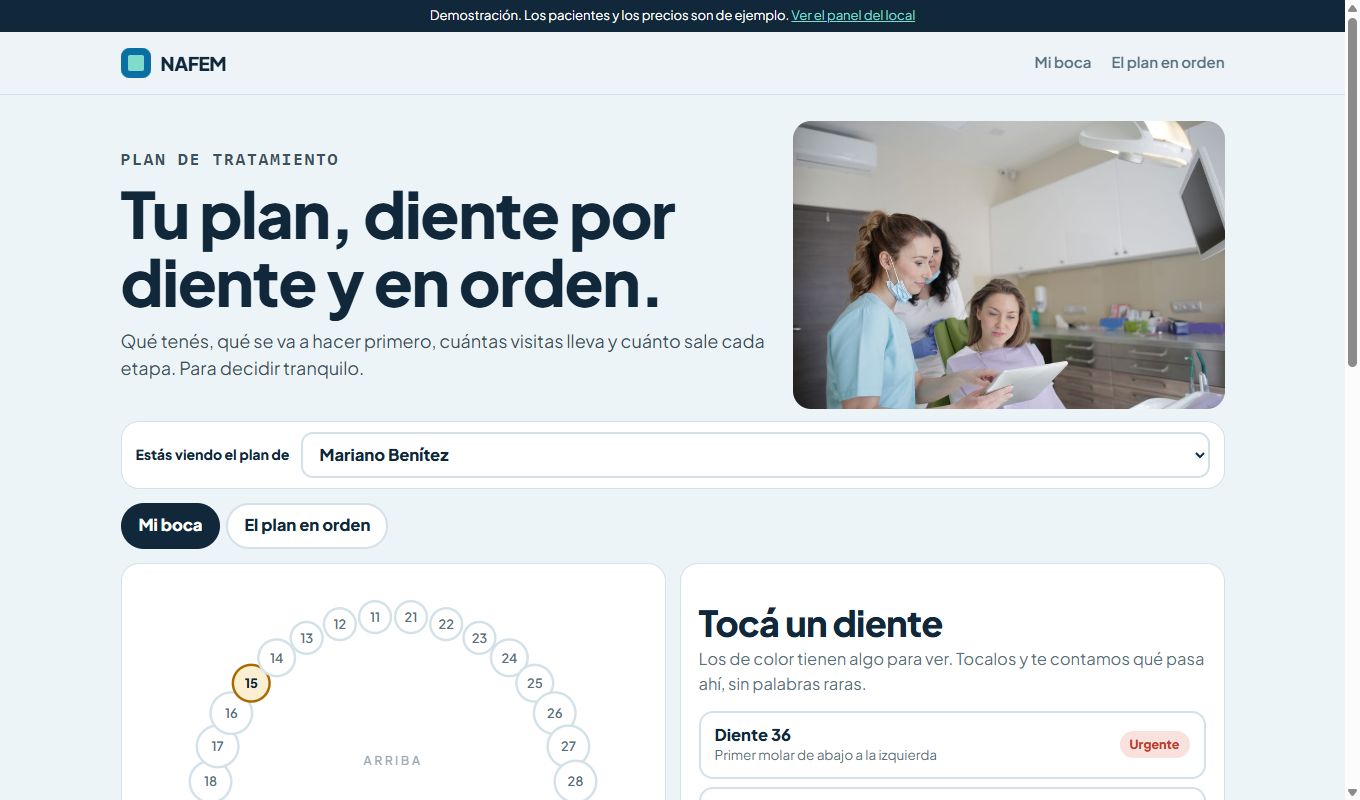The width and height of the screenshot is (1360, 800).
Task: Tap tooth 12 in the upper arch
Action: tap(340, 624)
